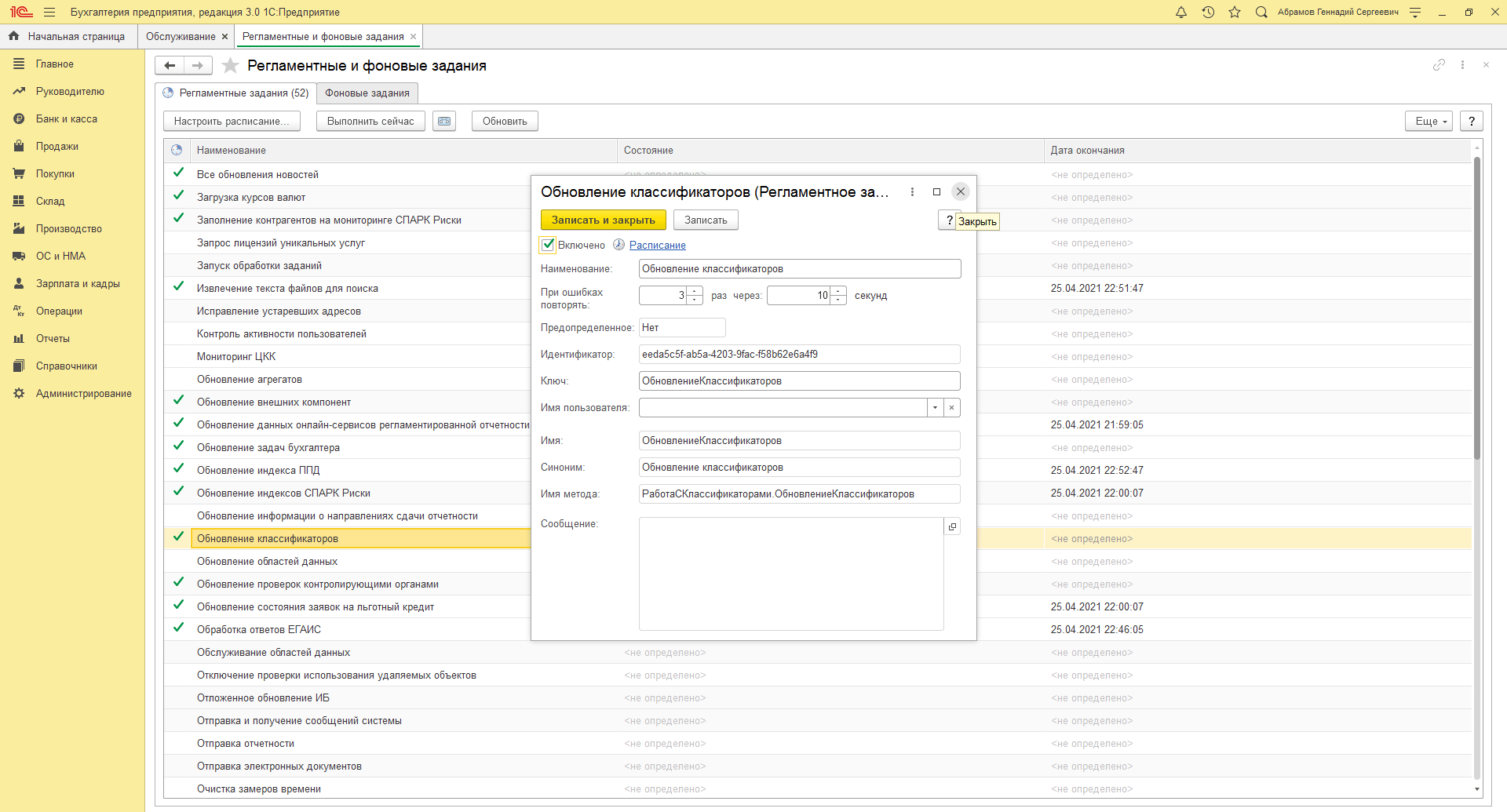Go forward with the right arrow button

pyautogui.click(x=198, y=66)
